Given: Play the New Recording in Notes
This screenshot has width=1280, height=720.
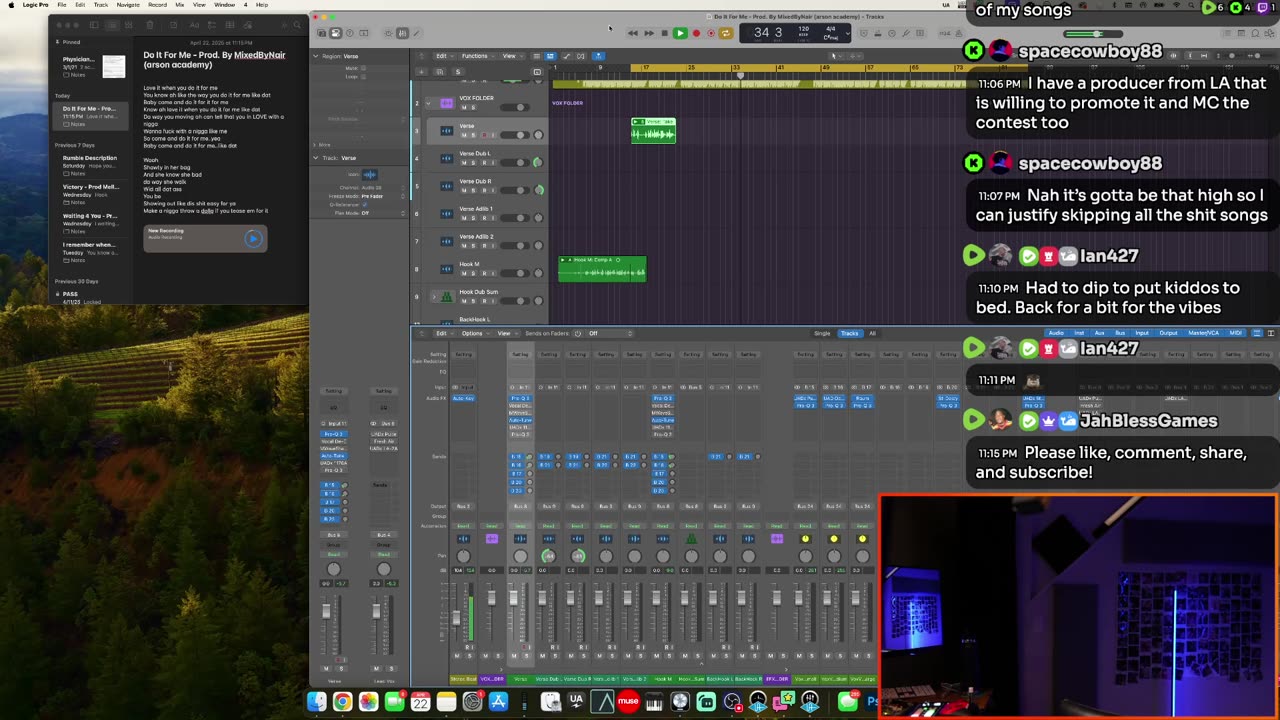Looking at the screenshot, I should [x=253, y=238].
